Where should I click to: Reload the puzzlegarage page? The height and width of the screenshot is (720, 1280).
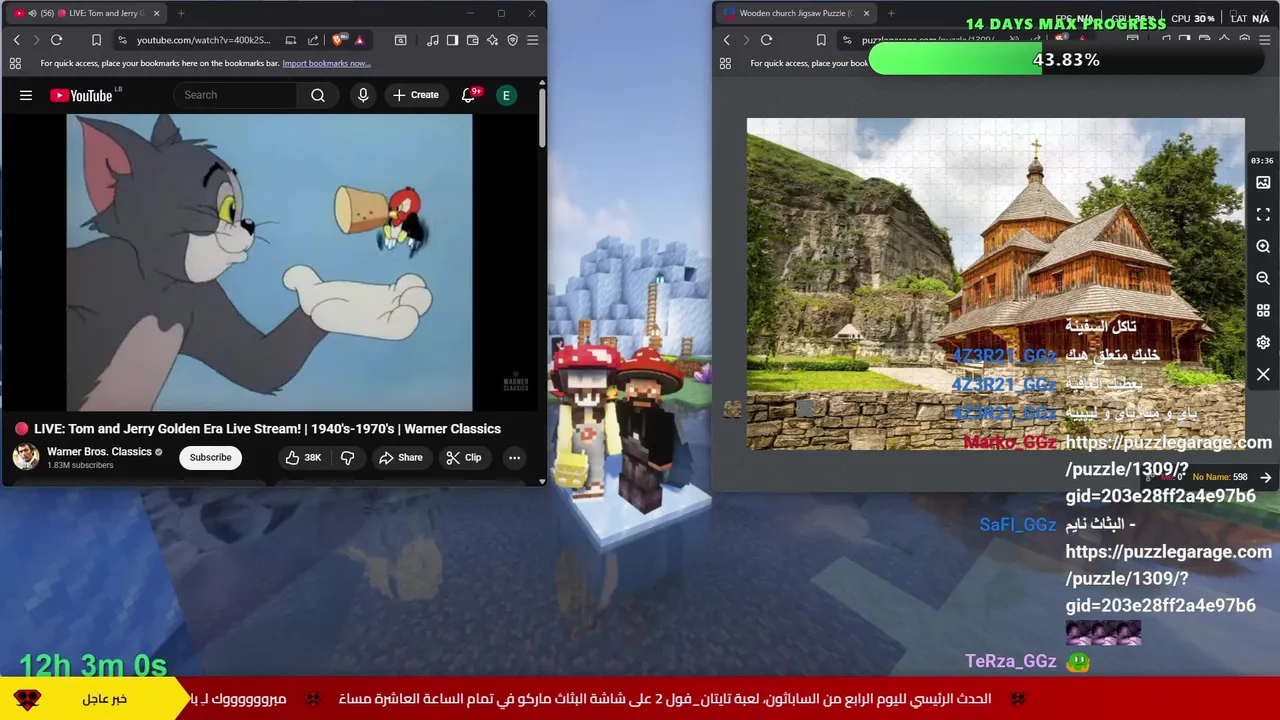tap(766, 40)
